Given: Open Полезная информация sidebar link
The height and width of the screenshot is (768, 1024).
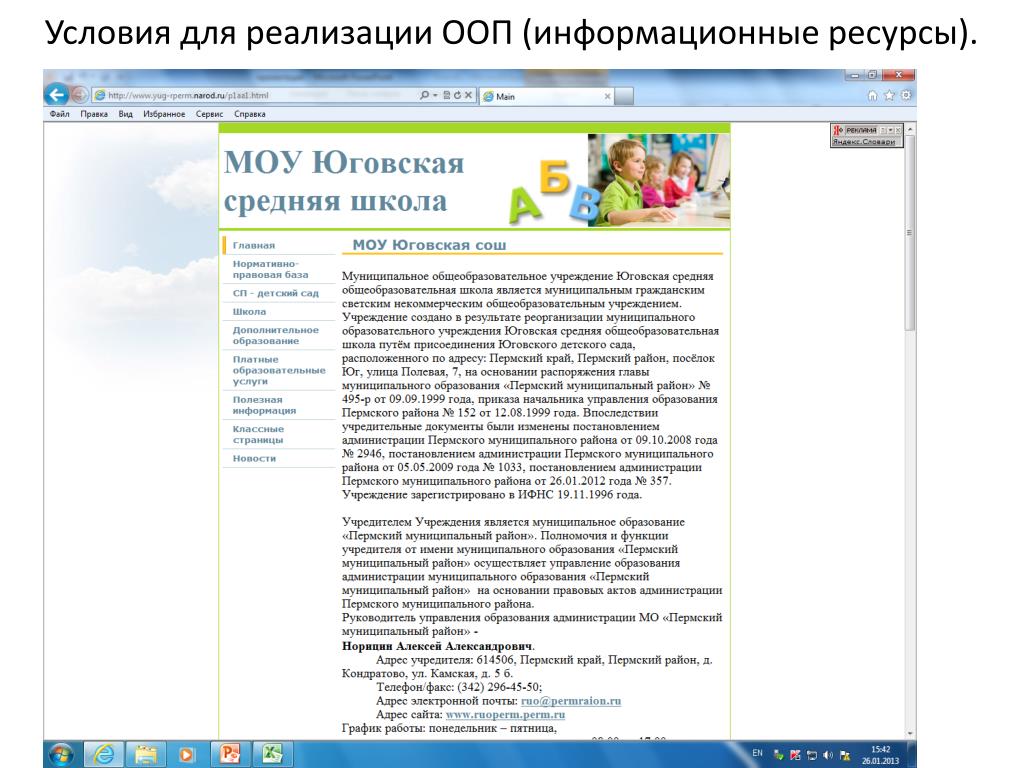Looking at the screenshot, I should click(264, 405).
